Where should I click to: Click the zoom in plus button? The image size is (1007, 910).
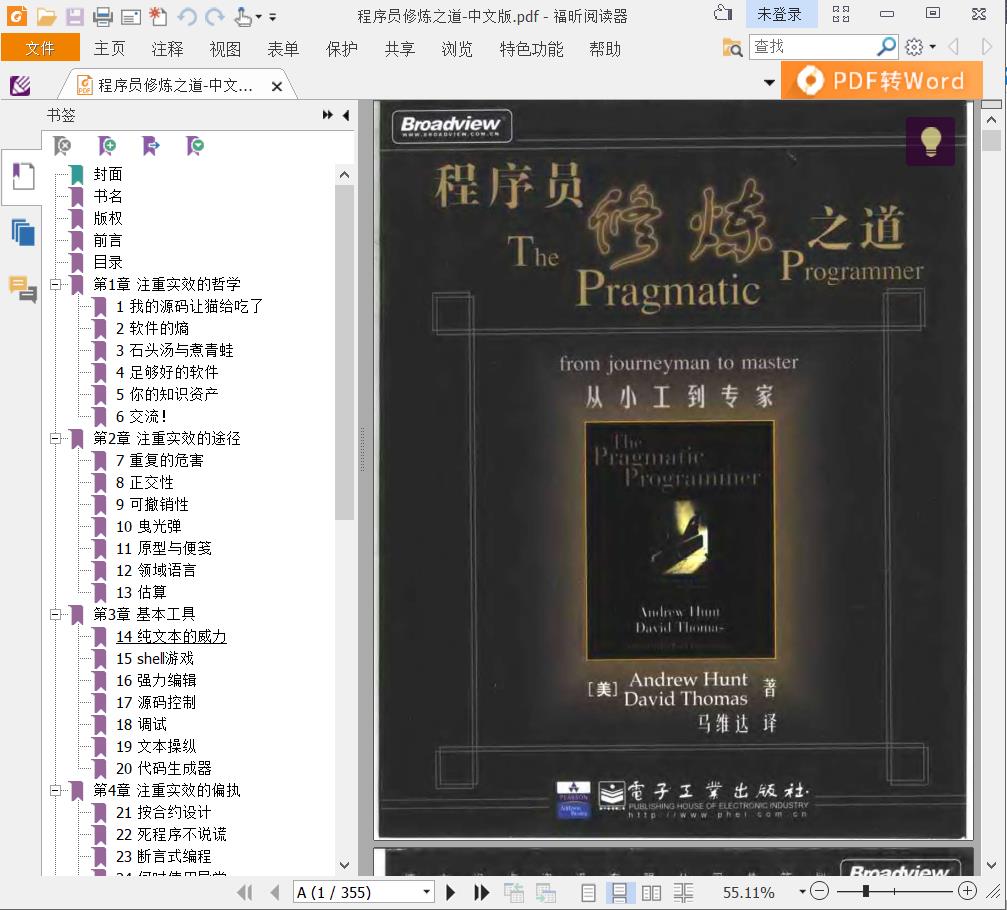(967, 891)
